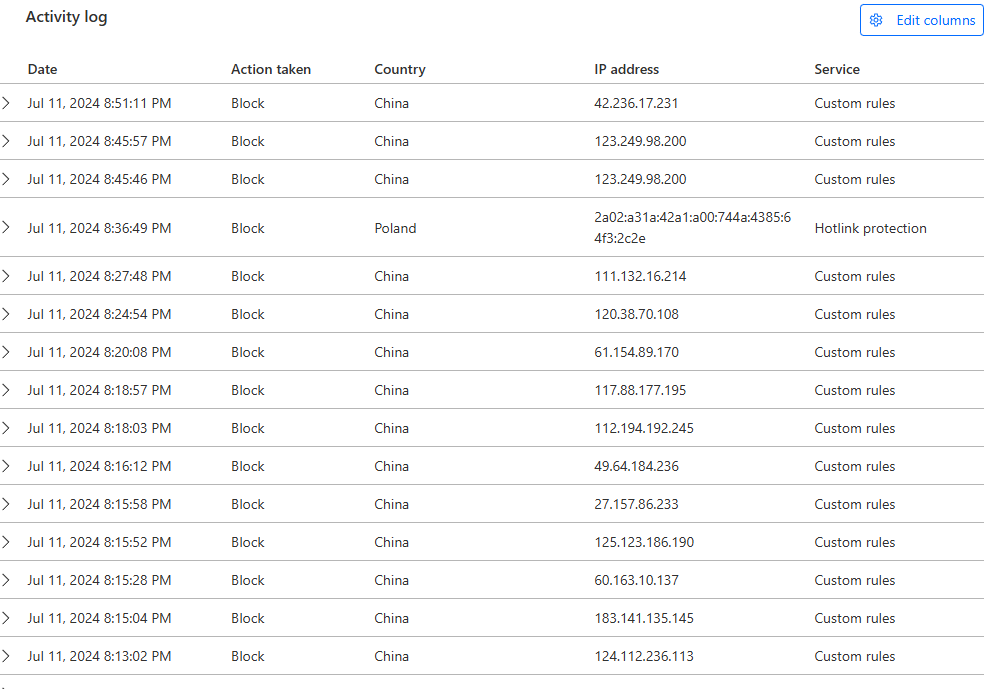Open the Edit columns button
Image resolution: width=984 pixels, height=689 pixels.
[x=921, y=20]
